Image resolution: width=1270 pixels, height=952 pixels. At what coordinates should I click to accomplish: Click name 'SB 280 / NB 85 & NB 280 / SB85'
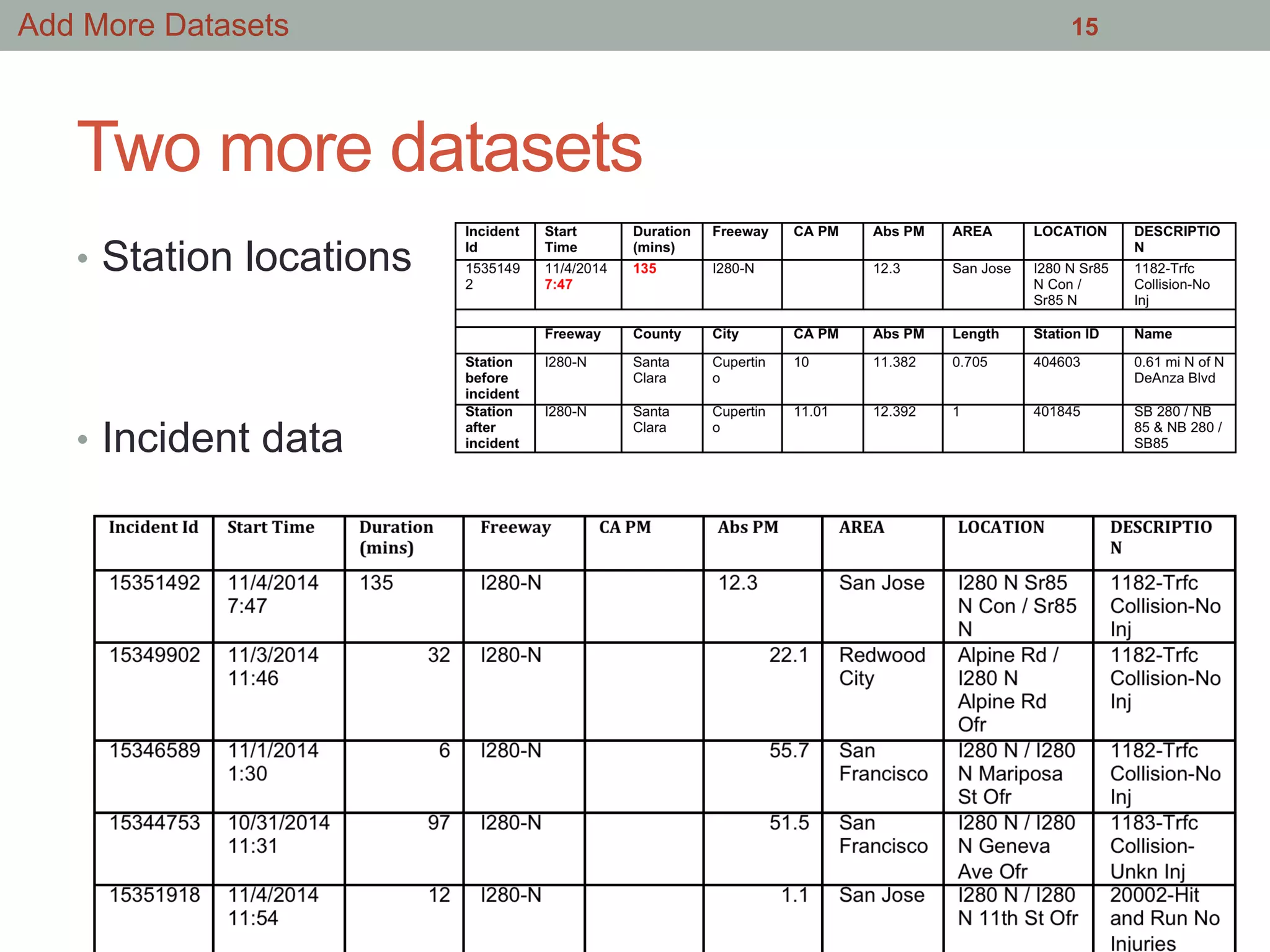pyautogui.click(x=1178, y=428)
